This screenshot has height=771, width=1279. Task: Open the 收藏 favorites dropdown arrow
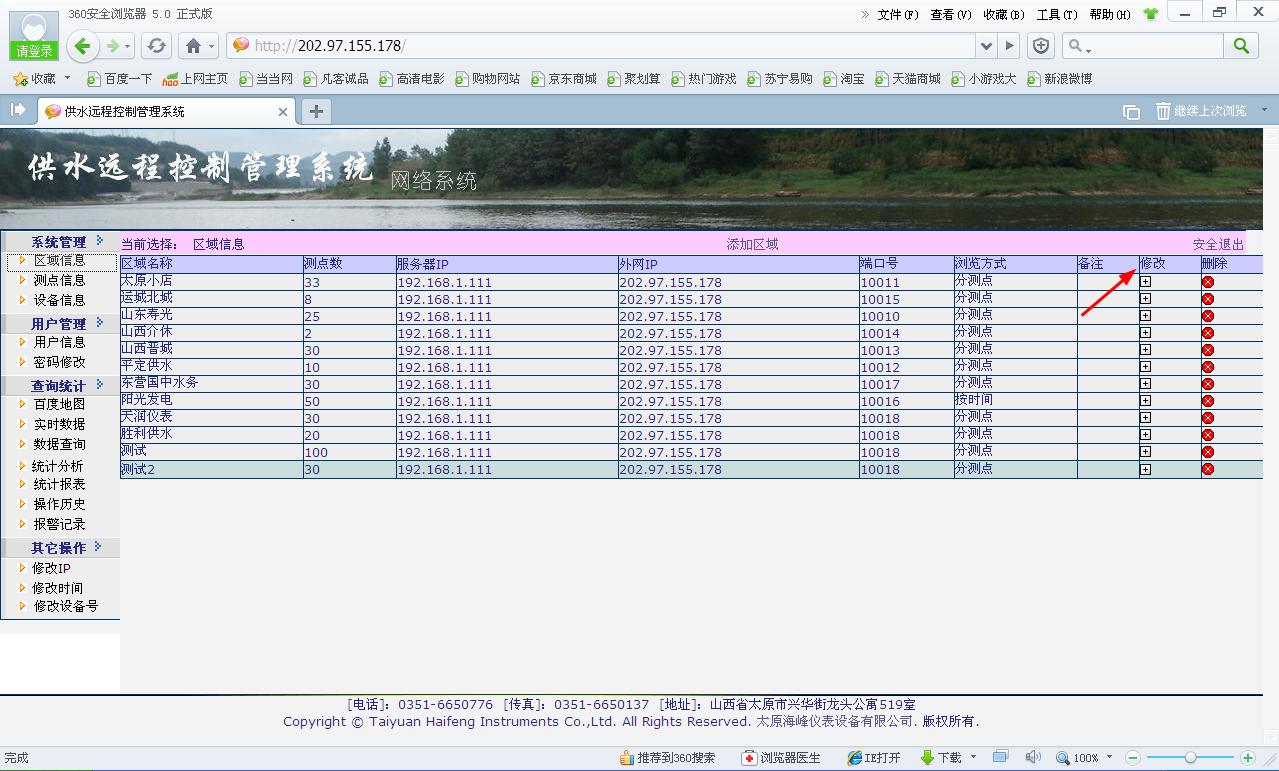pyautogui.click(x=68, y=78)
